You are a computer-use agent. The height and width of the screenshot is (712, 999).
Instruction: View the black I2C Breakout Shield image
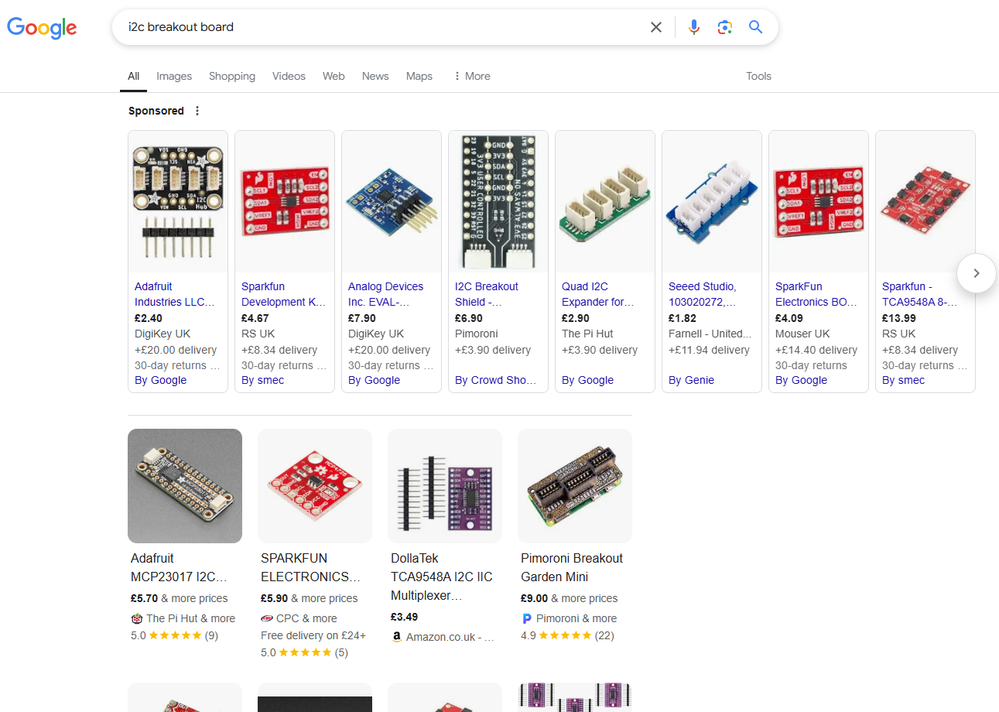pyautogui.click(x=498, y=202)
